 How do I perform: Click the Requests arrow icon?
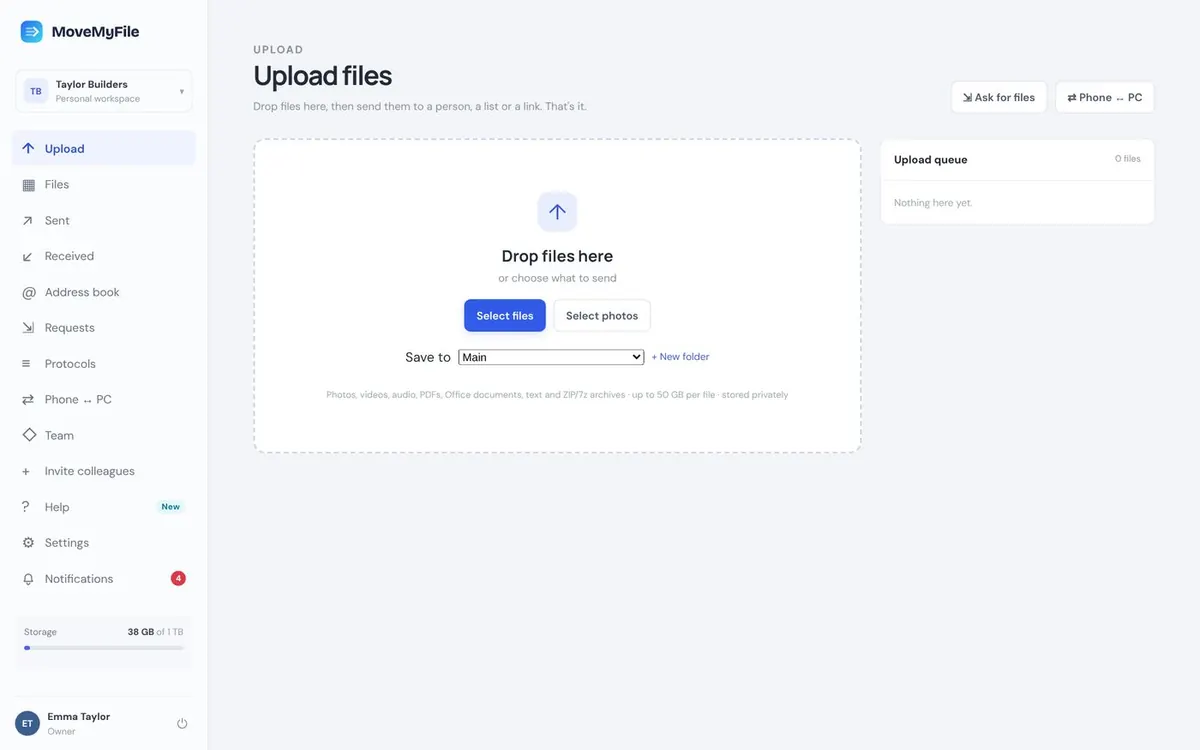click(28, 328)
